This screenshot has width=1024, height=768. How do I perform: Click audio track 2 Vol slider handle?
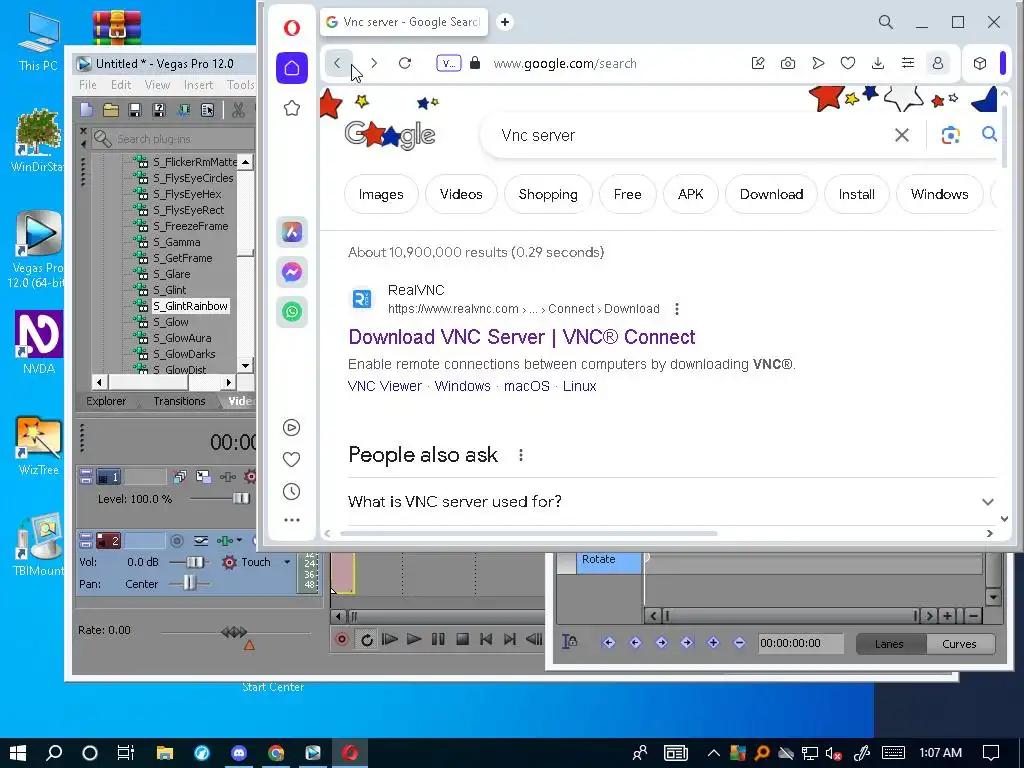pyautogui.click(x=194, y=562)
